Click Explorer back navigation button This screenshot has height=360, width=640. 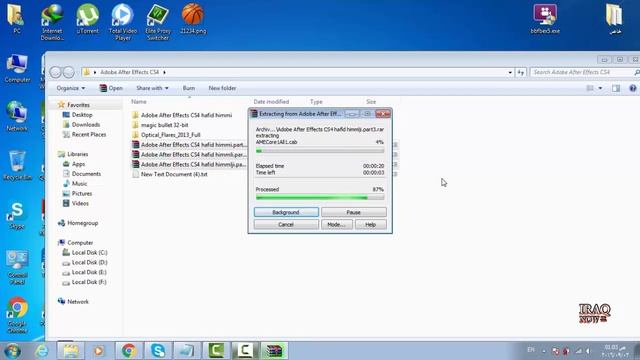[56, 72]
